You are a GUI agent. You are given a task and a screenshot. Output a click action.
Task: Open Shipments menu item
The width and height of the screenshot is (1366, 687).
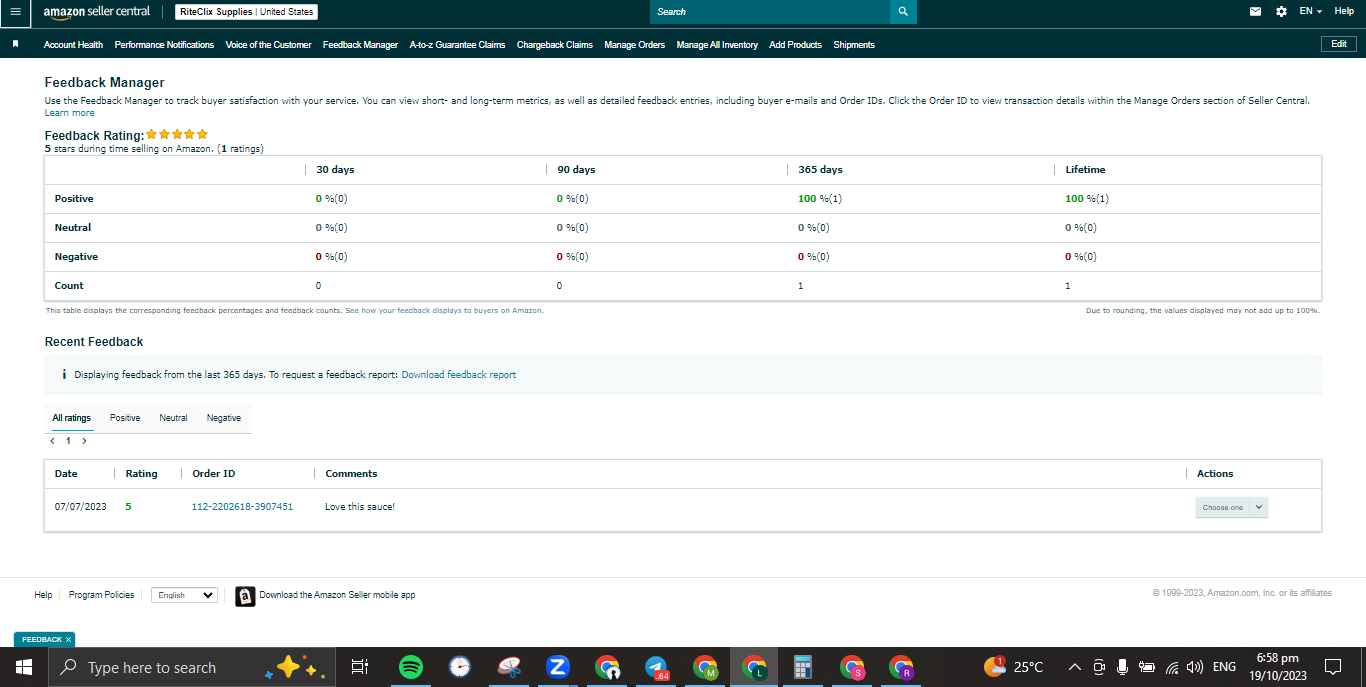click(x=854, y=45)
